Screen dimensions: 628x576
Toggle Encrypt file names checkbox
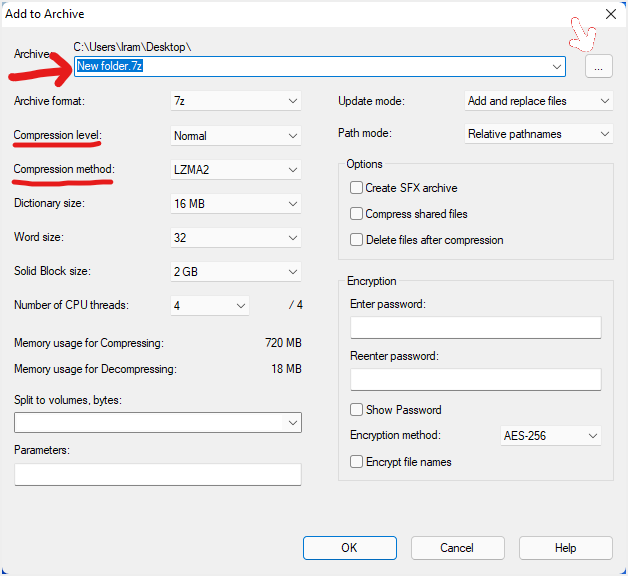point(356,462)
